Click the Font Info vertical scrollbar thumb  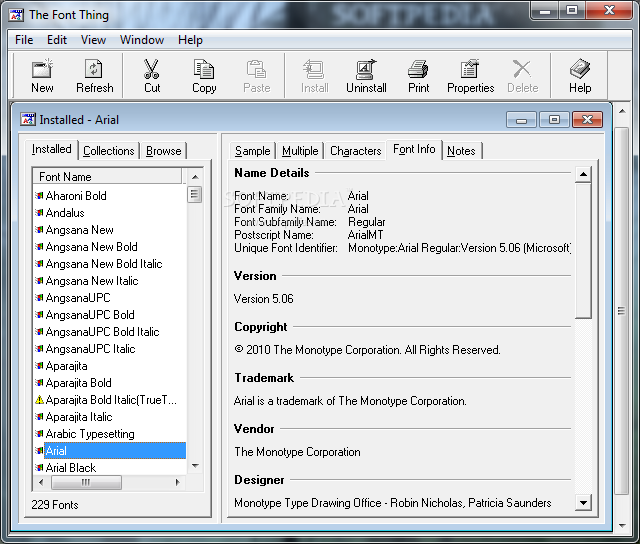tap(583, 250)
